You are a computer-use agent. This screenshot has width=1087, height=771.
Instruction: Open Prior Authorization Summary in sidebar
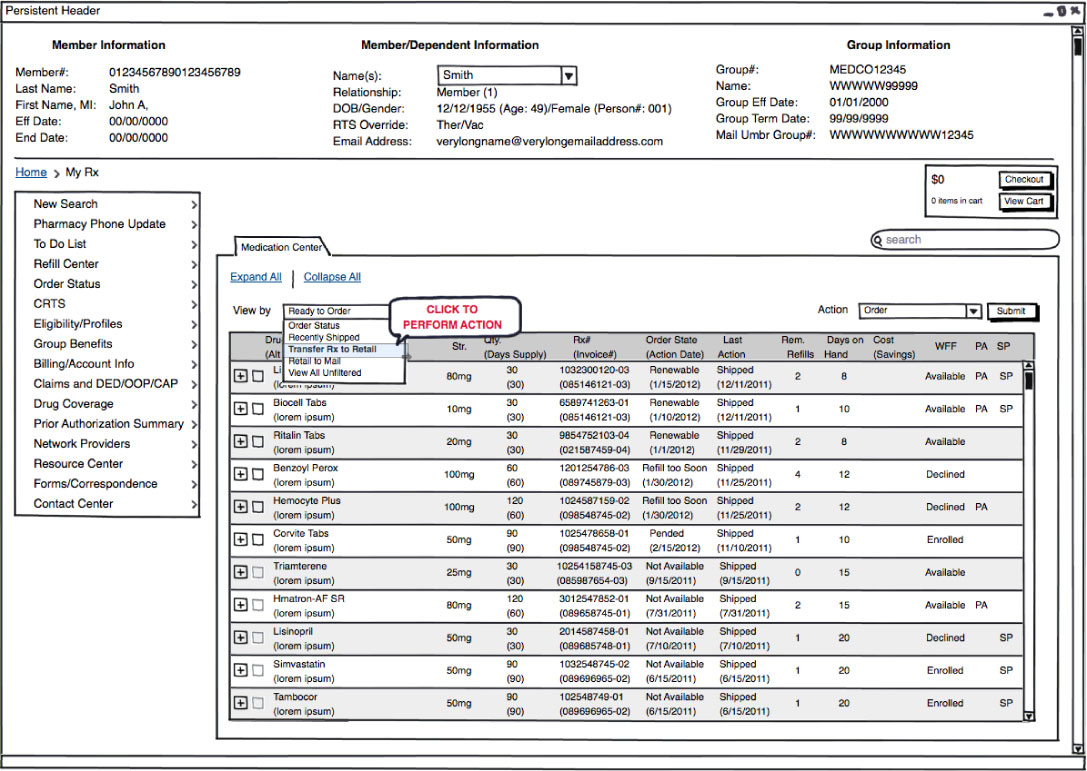tap(109, 424)
